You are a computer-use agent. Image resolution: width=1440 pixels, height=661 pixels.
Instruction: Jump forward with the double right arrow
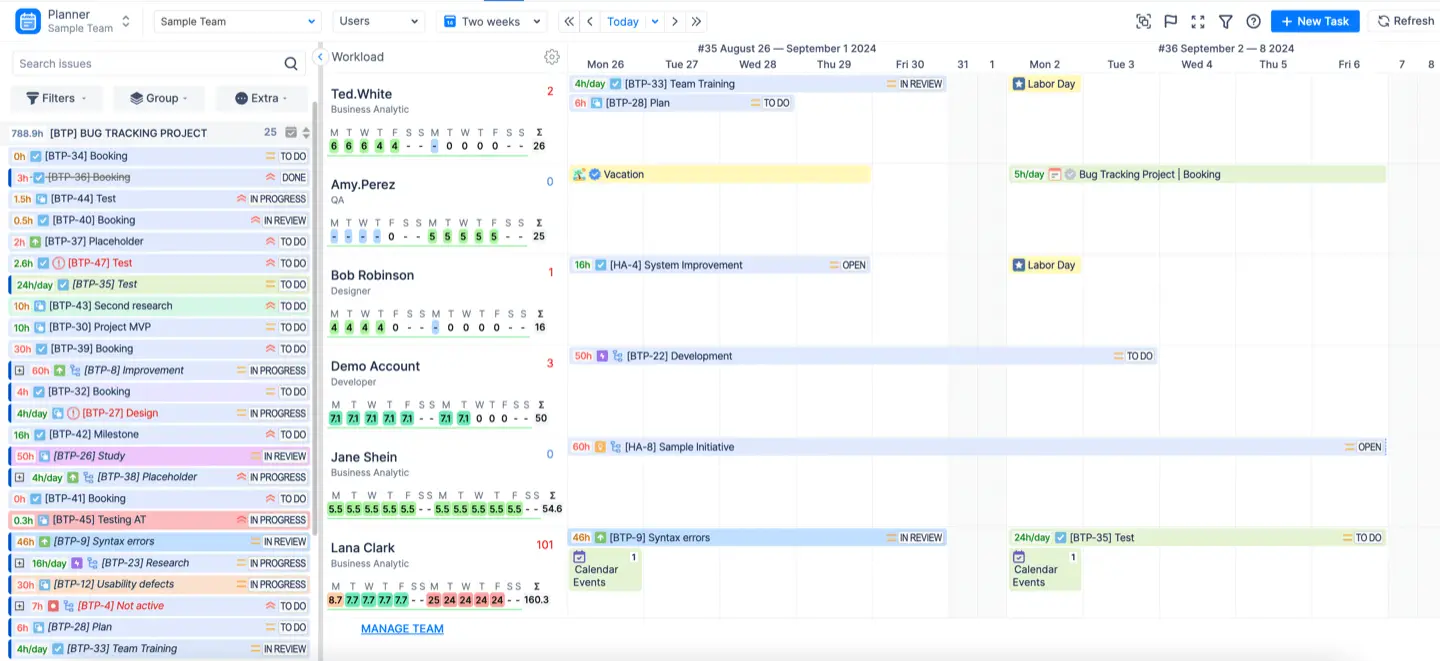[697, 21]
